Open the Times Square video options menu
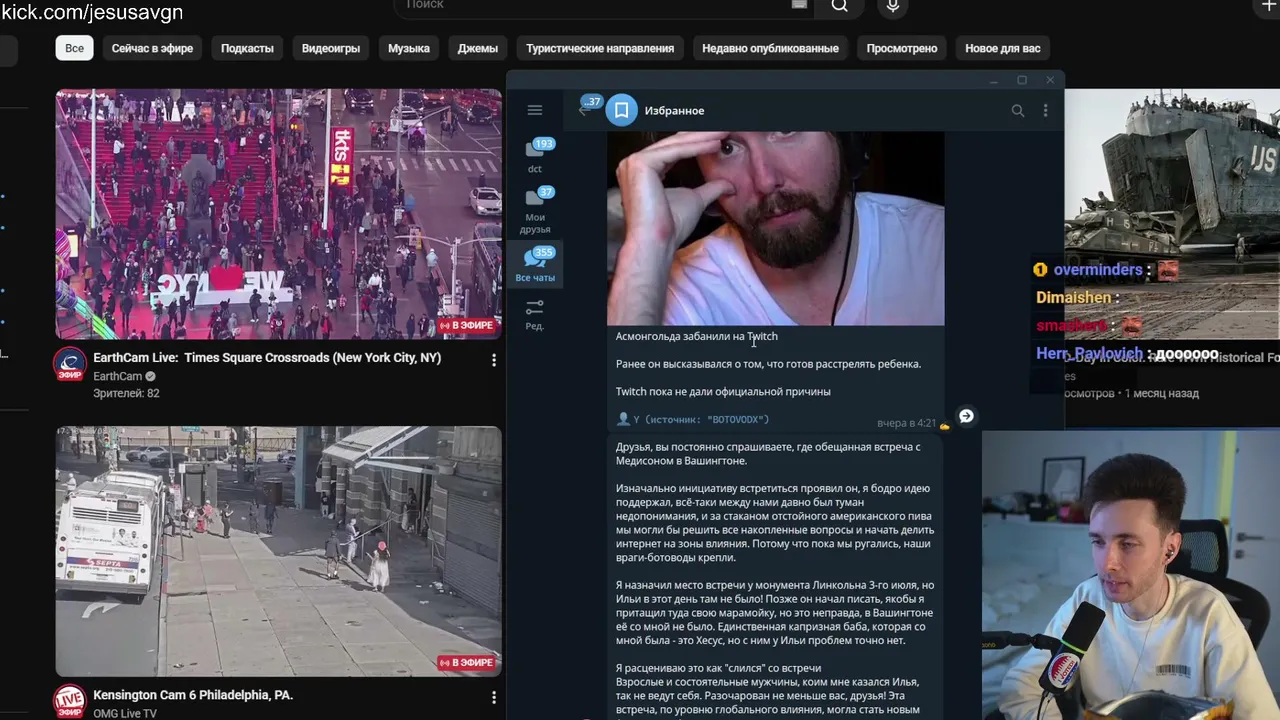 coord(493,360)
